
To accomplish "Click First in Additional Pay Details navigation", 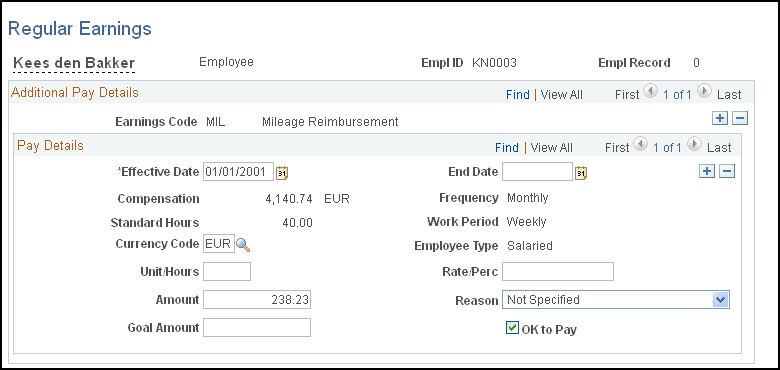I will (627, 94).
